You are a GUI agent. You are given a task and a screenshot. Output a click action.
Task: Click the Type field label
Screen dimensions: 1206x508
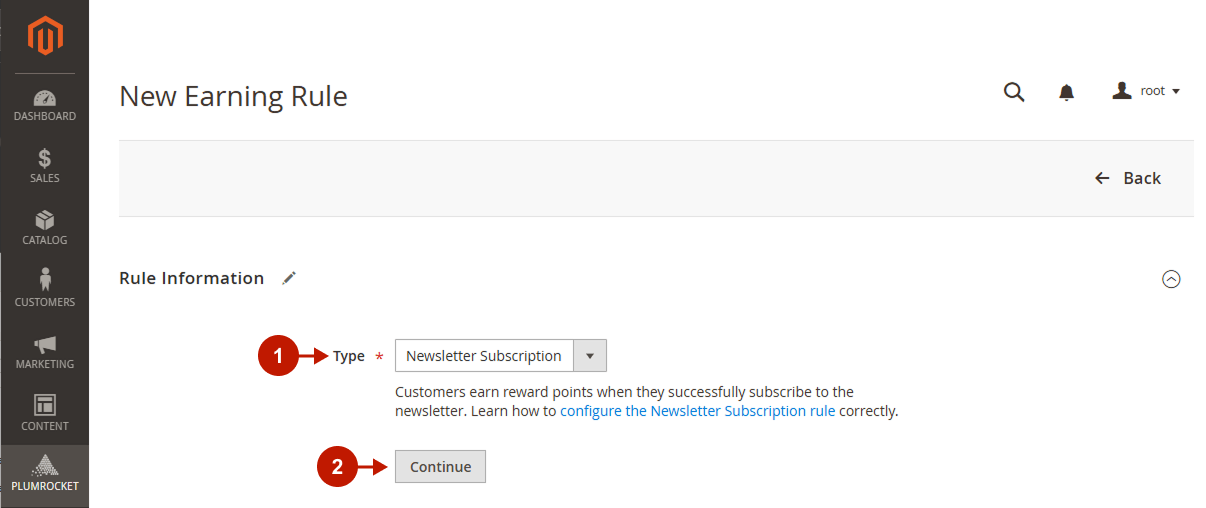point(349,356)
